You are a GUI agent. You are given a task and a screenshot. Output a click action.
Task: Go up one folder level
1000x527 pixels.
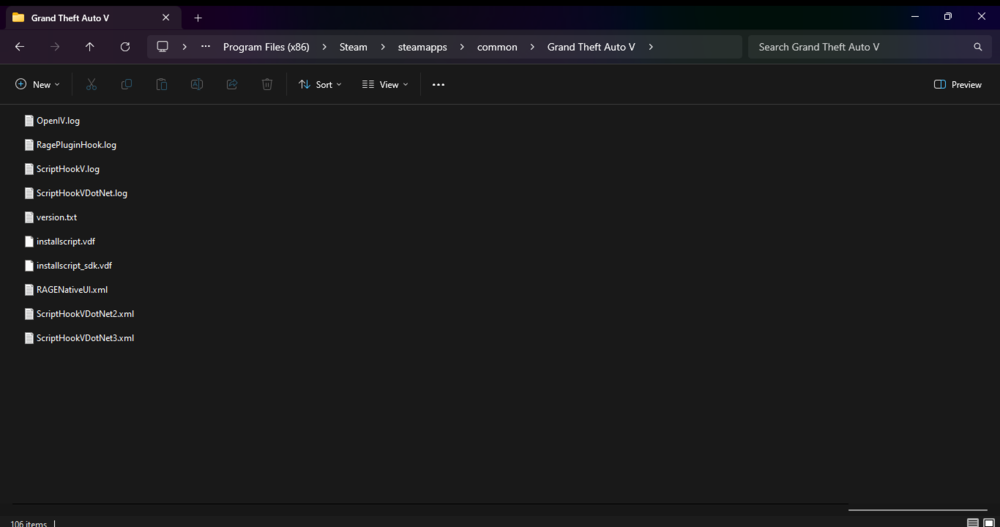pyautogui.click(x=90, y=47)
